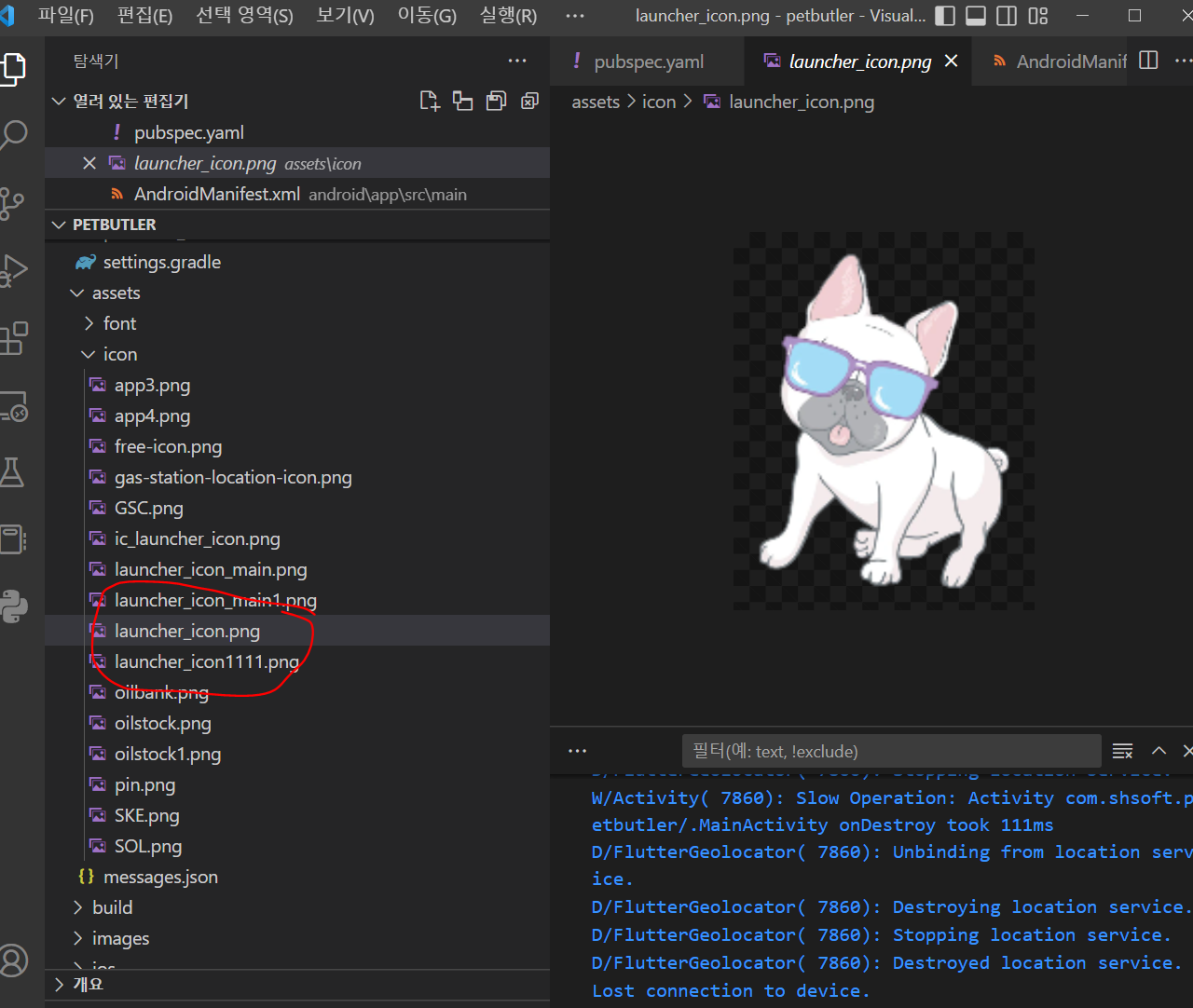Select AndroidManifest.xml in open editors
The image size is (1193, 1008).
point(297,194)
